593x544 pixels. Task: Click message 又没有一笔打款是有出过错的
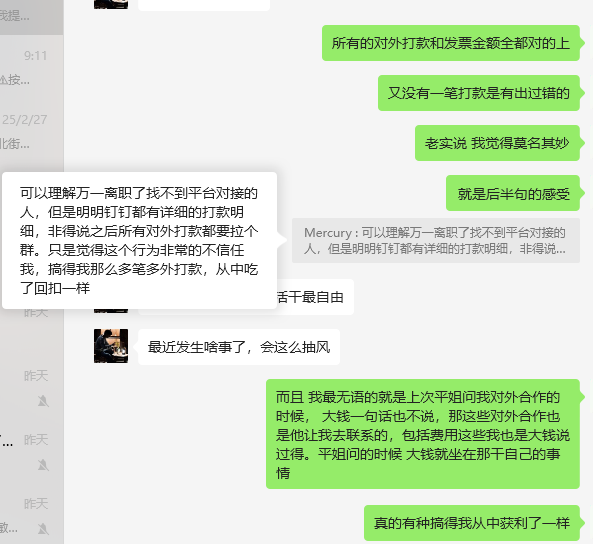(479, 93)
